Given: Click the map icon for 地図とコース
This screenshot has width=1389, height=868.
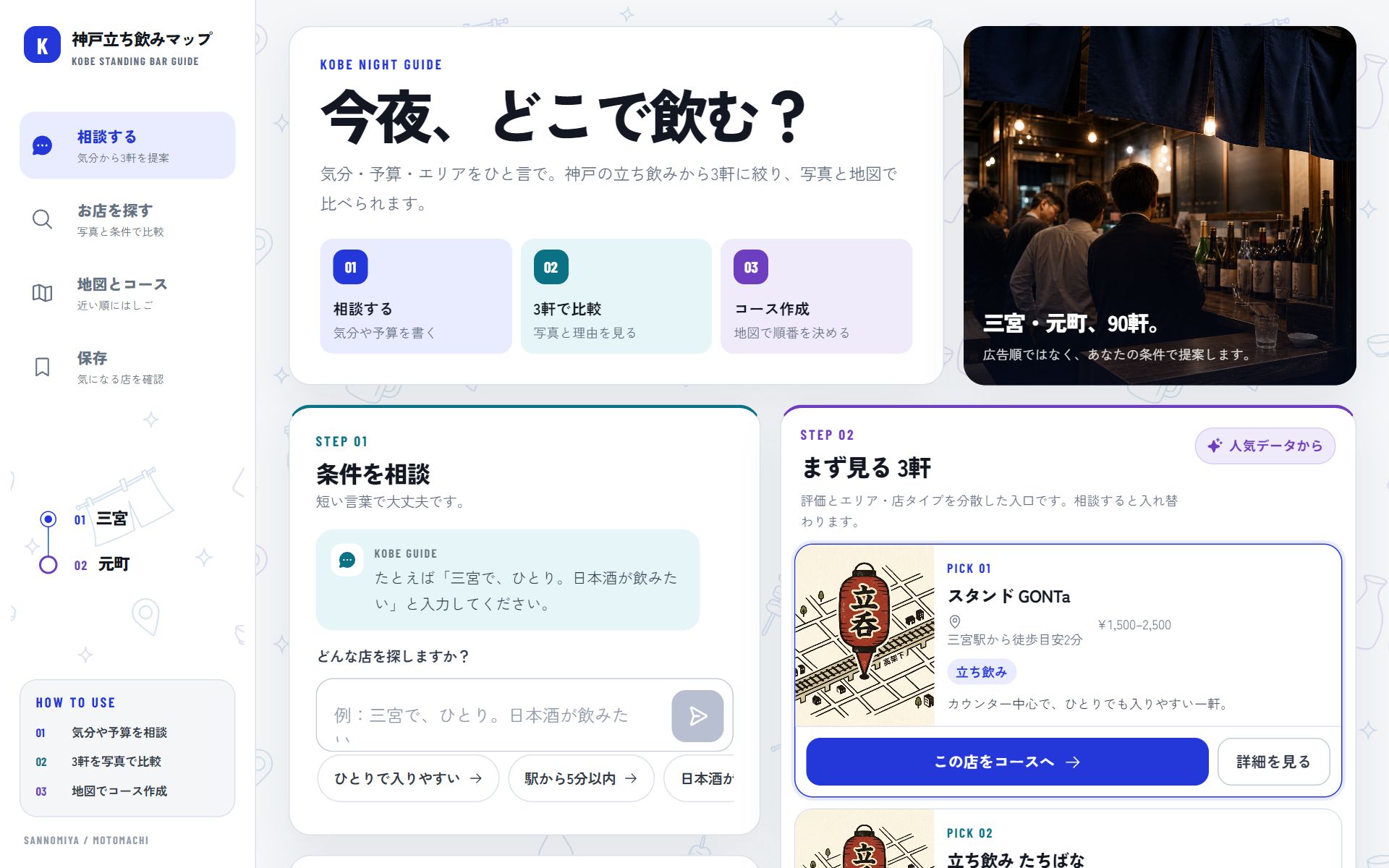Looking at the screenshot, I should [x=43, y=293].
